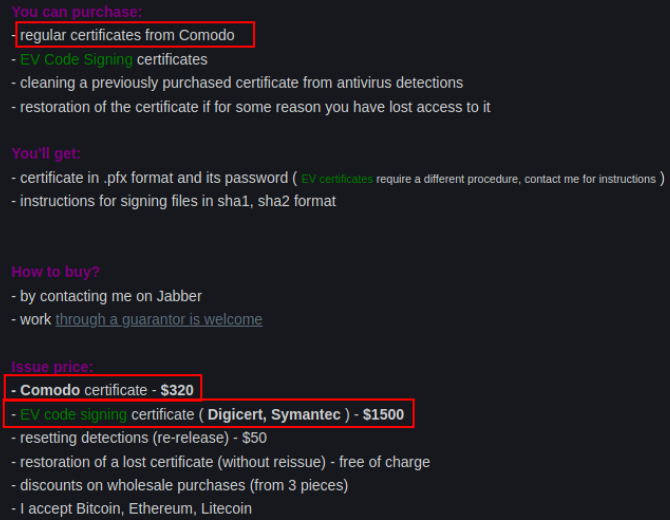Click the 'You'll get:' heading
Screen dimensions: 670x520
click(x=46, y=153)
